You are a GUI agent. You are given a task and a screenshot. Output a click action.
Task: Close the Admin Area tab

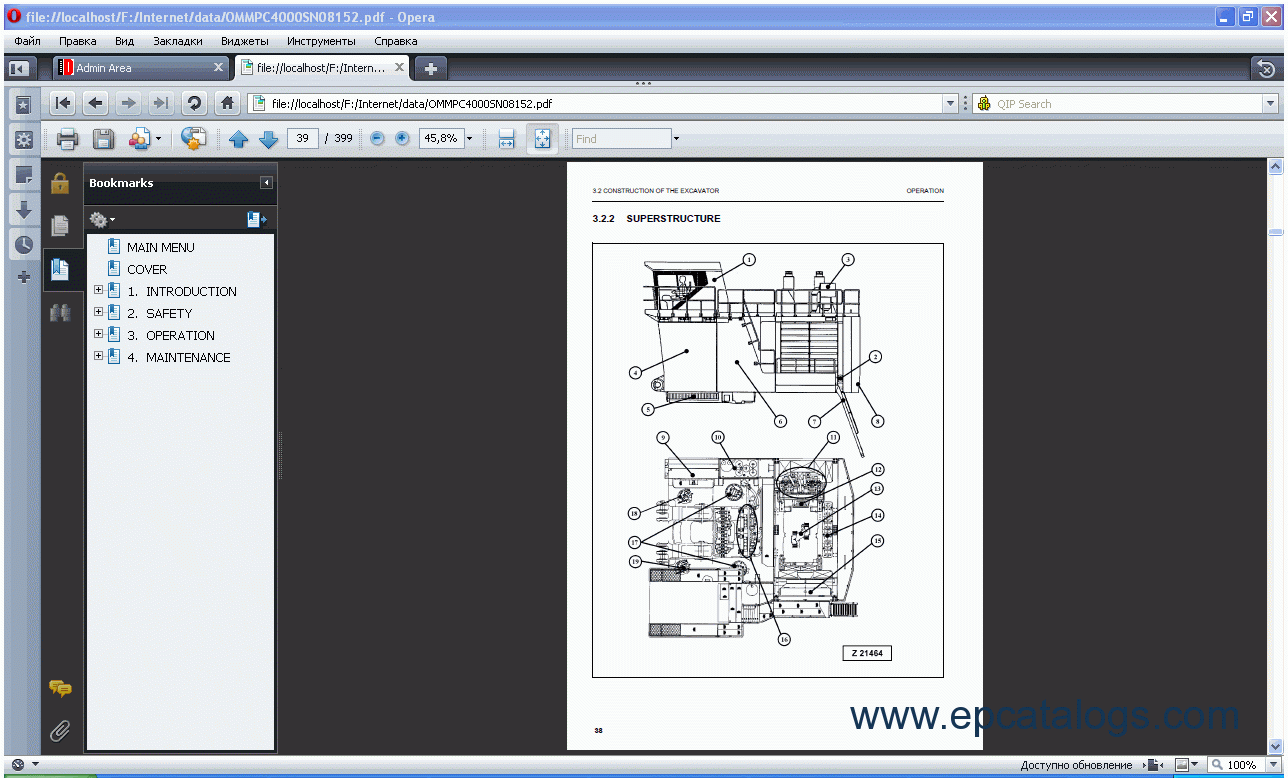[x=219, y=67]
